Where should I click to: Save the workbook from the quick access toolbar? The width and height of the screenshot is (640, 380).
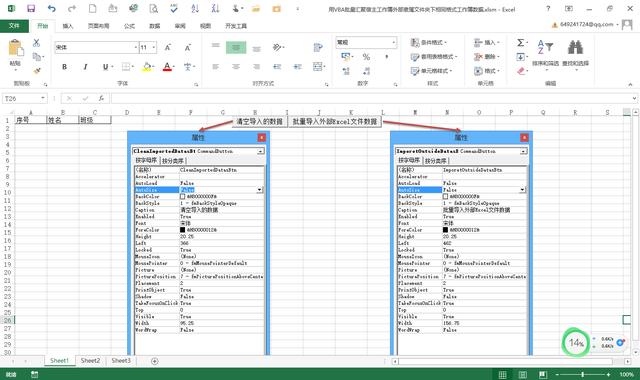31,9
